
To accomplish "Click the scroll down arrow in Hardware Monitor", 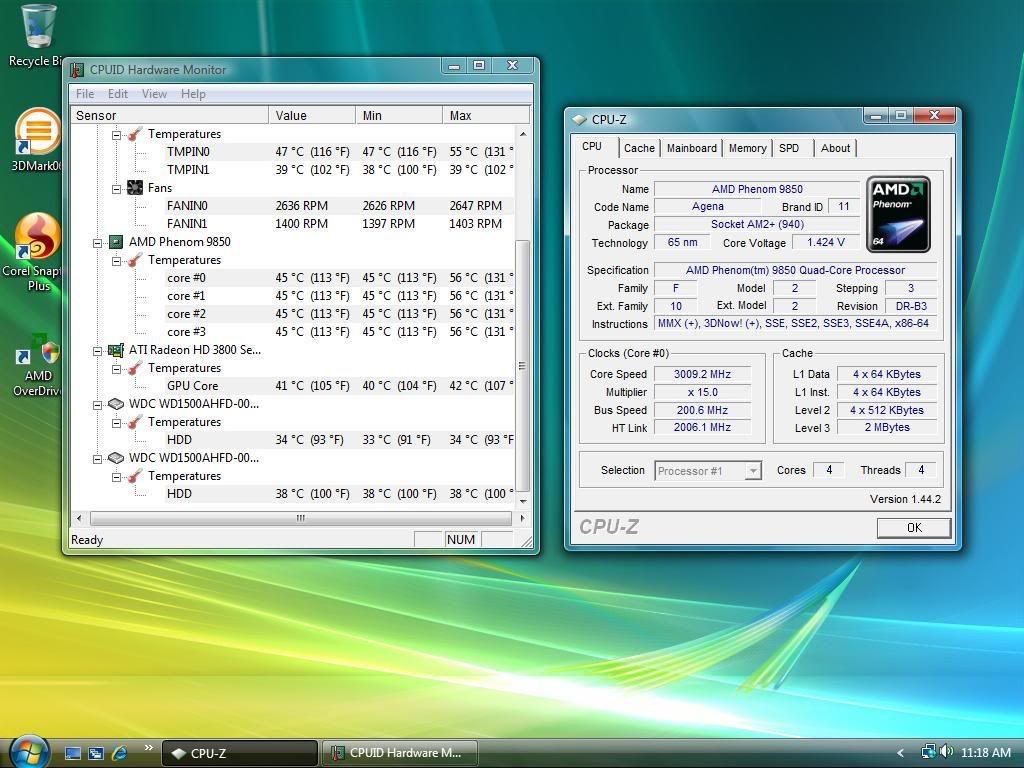I will [522, 501].
